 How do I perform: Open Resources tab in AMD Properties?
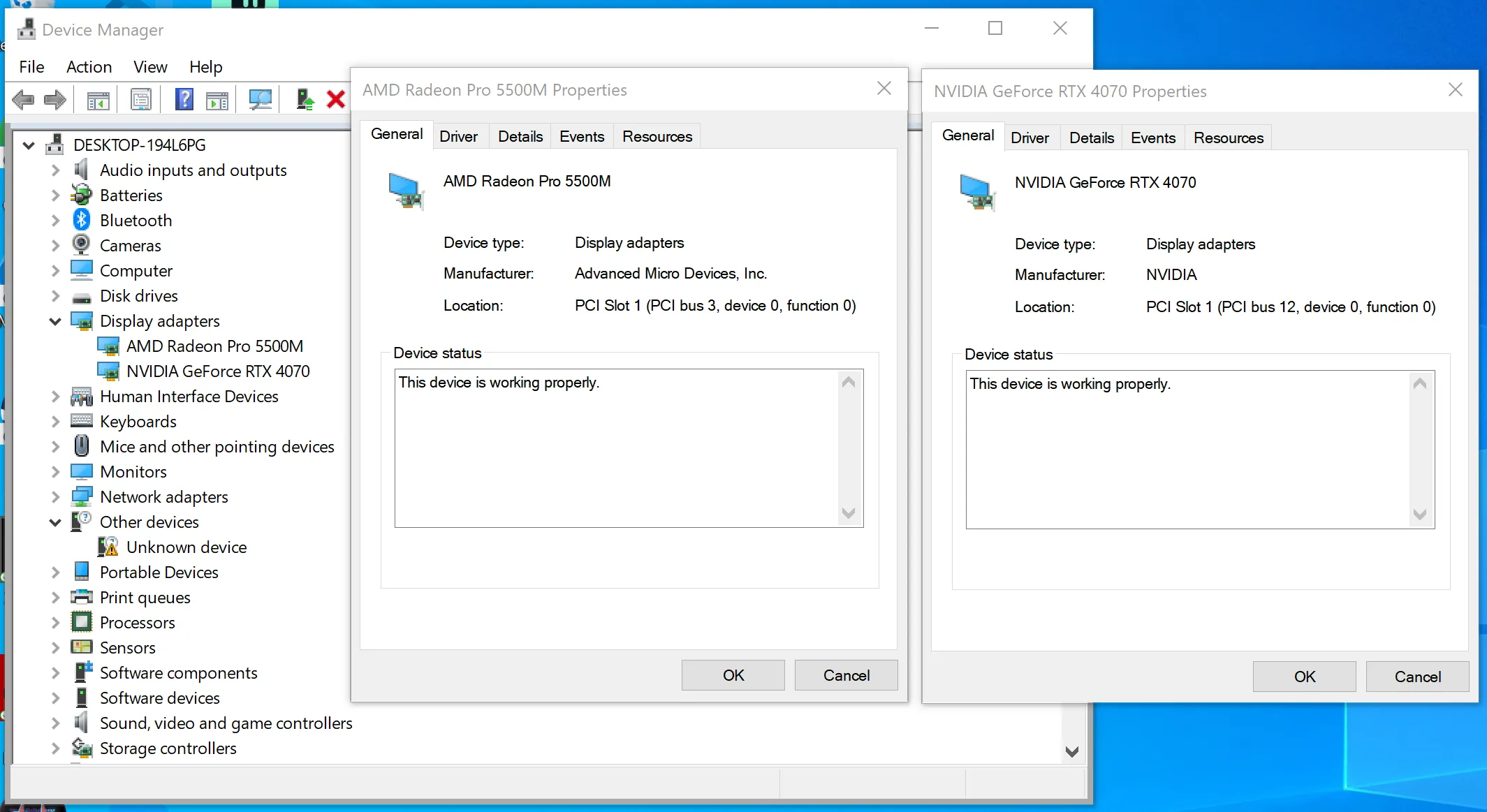657,137
